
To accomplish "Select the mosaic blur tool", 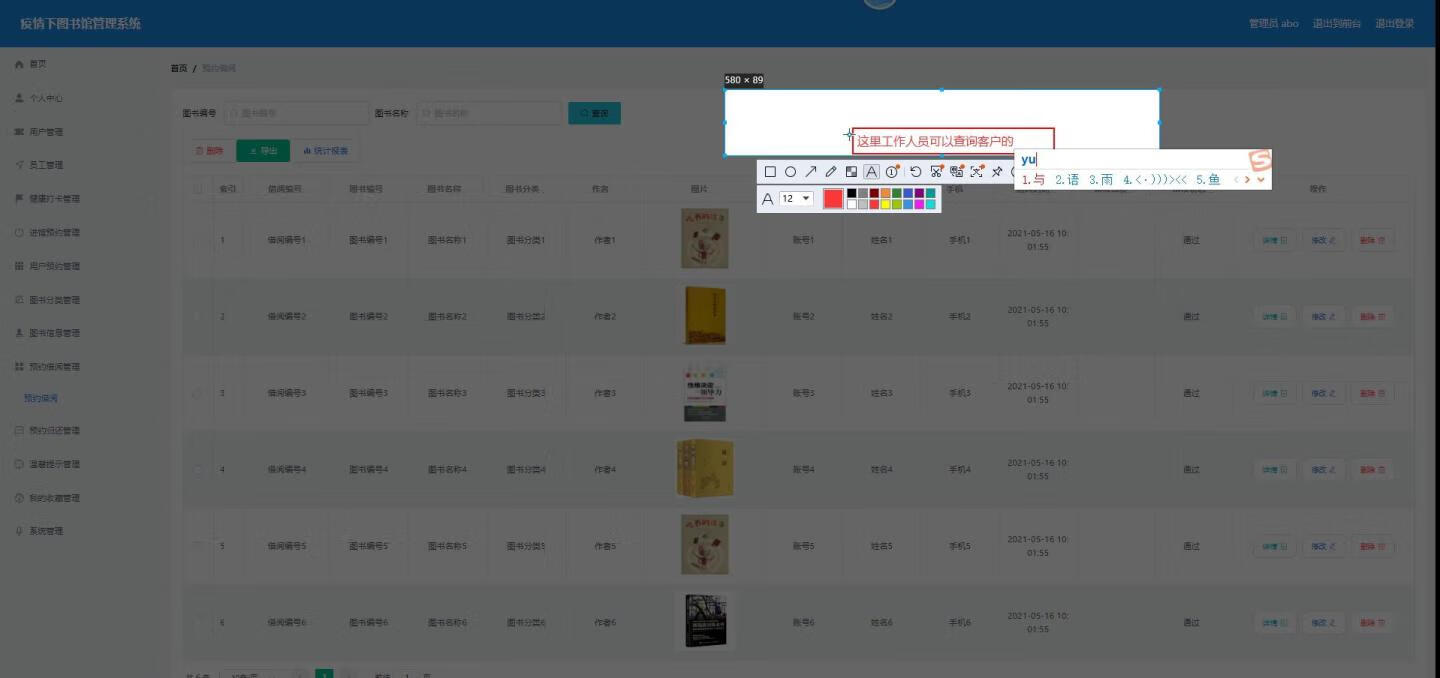I will coord(851,172).
